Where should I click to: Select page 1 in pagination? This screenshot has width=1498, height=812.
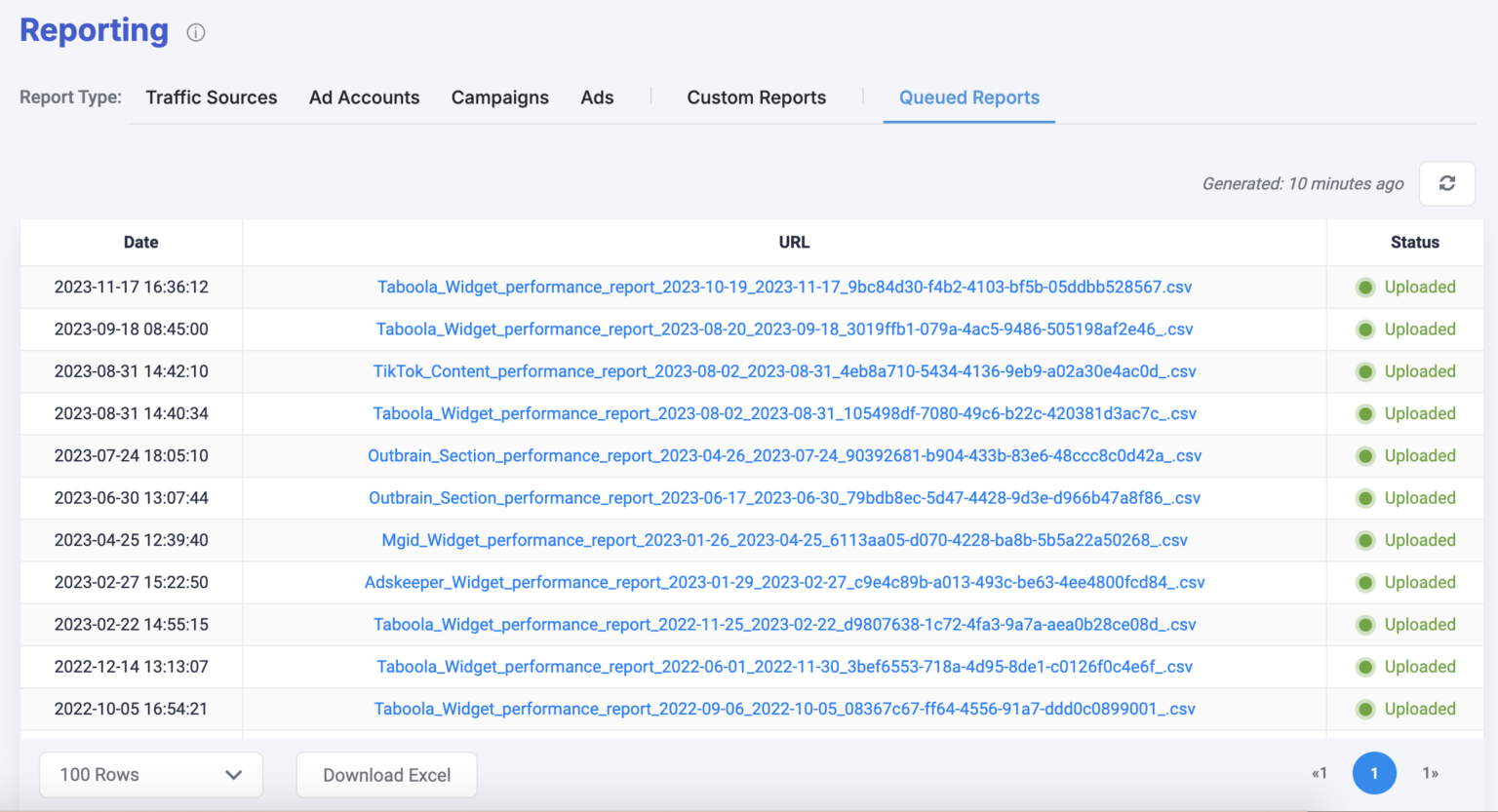coord(1374,773)
